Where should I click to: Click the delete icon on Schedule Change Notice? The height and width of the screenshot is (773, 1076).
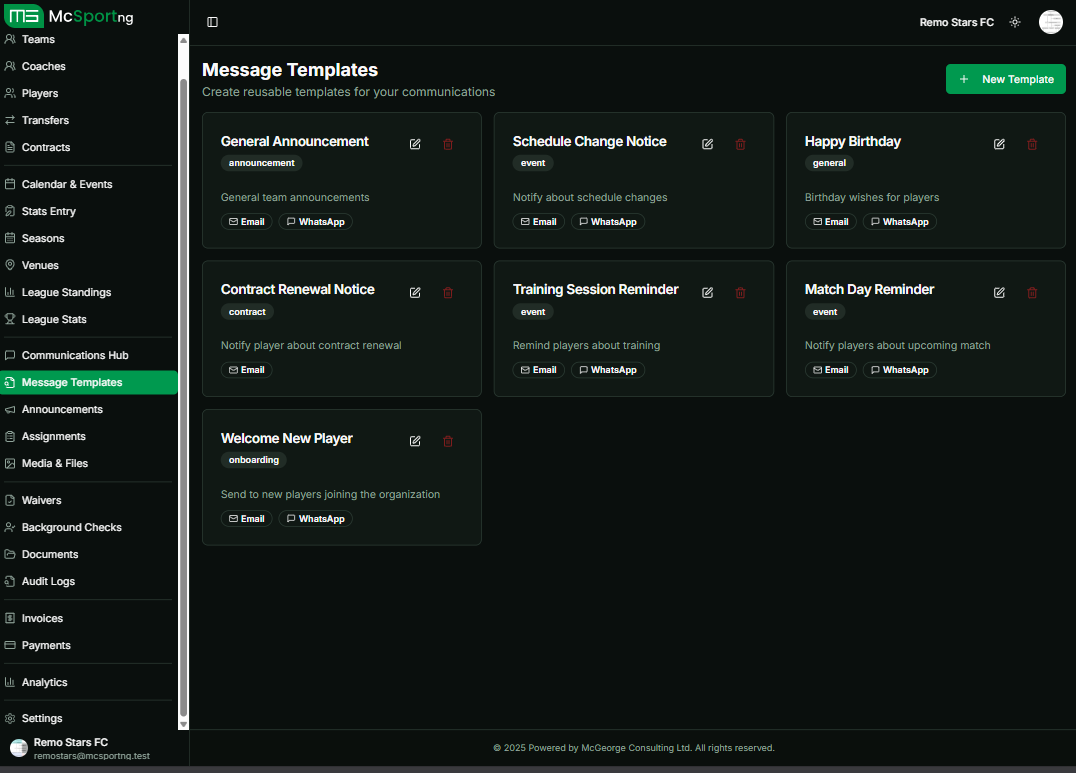[740, 144]
